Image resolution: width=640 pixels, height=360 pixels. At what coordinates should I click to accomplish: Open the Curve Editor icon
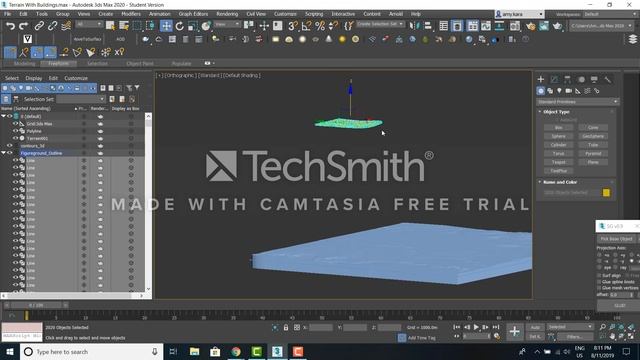click(x=486, y=26)
